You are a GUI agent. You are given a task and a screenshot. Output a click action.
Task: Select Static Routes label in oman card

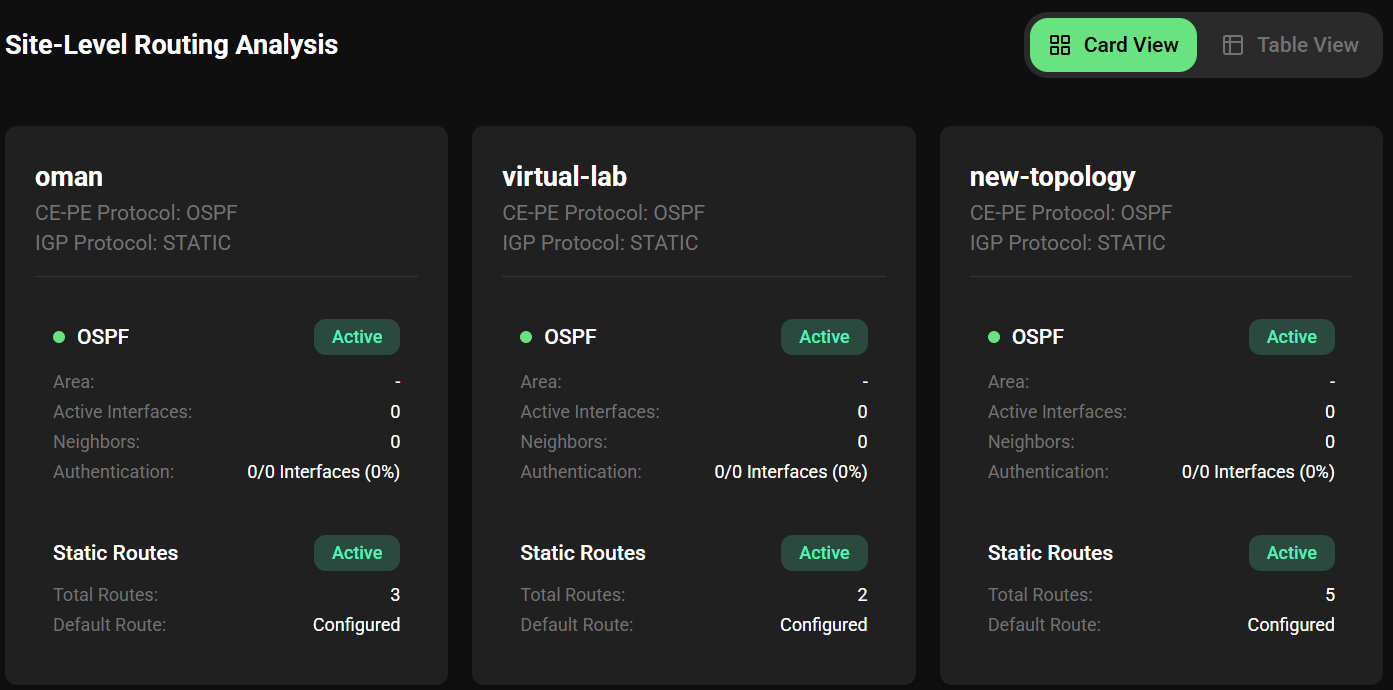click(x=115, y=553)
